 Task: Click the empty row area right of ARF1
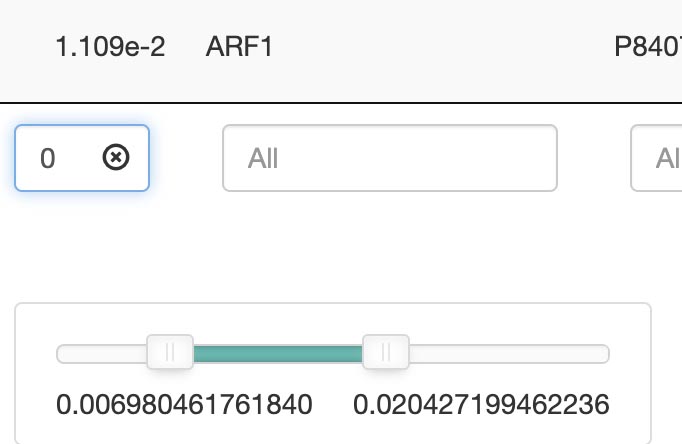[x=440, y=48]
